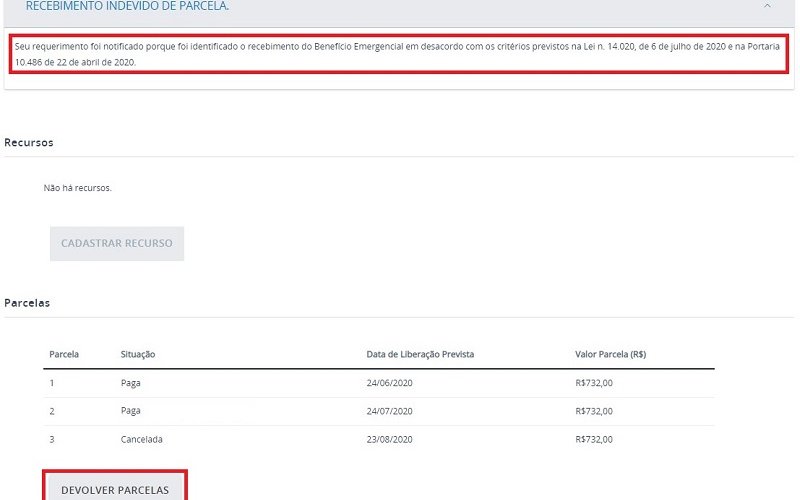Click R$732,00 value in the second parcela row
Image resolution: width=800 pixels, height=500 pixels.
point(594,411)
